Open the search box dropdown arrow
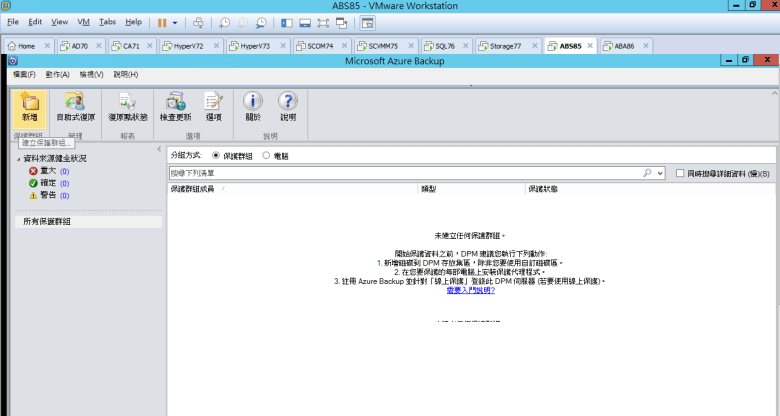Image resolution: width=780 pixels, height=416 pixels. pyautogui.click(x=660, y=173)
